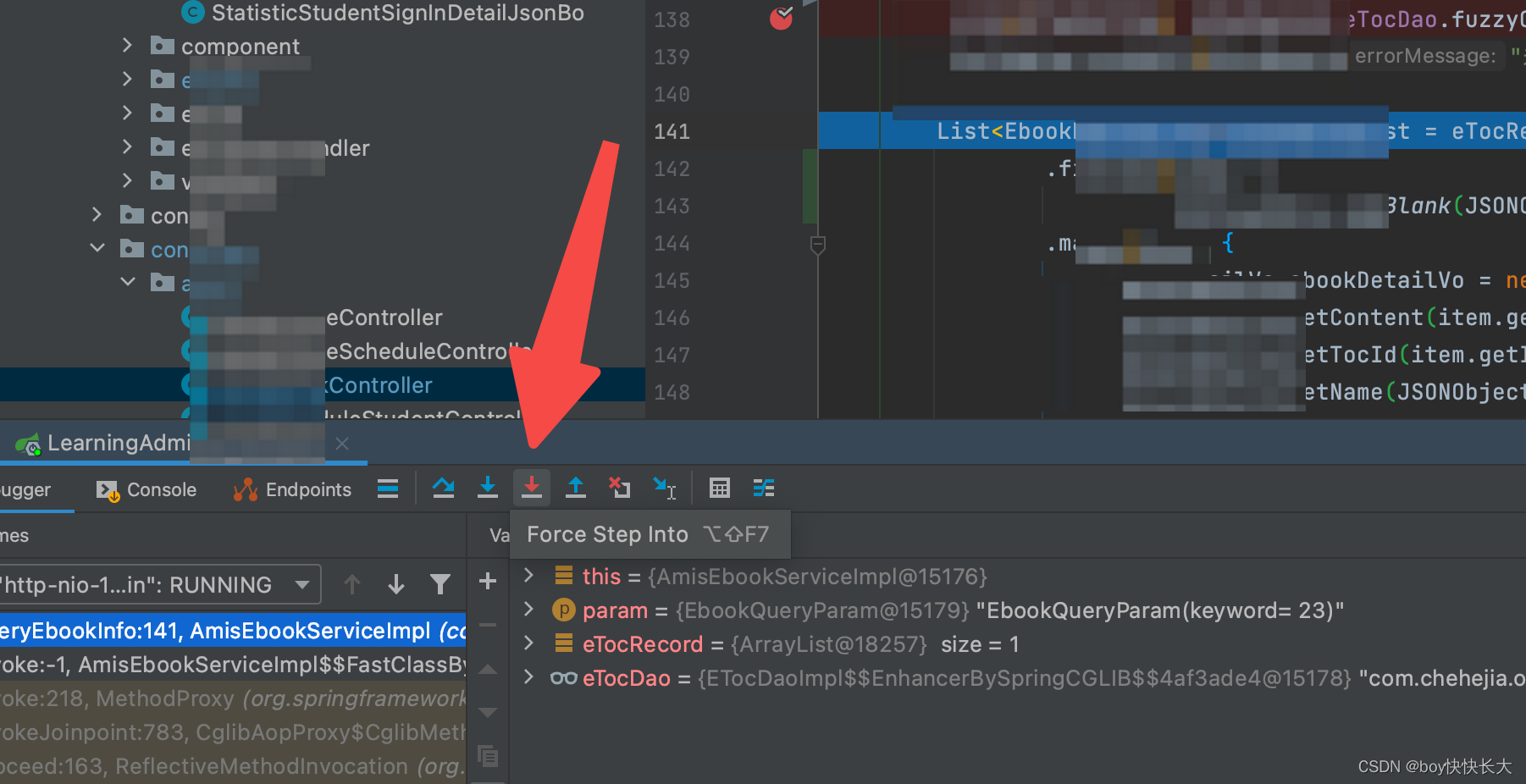
Task: Click the Trace Current Stream Chain icon
Action: coord(764,488)
